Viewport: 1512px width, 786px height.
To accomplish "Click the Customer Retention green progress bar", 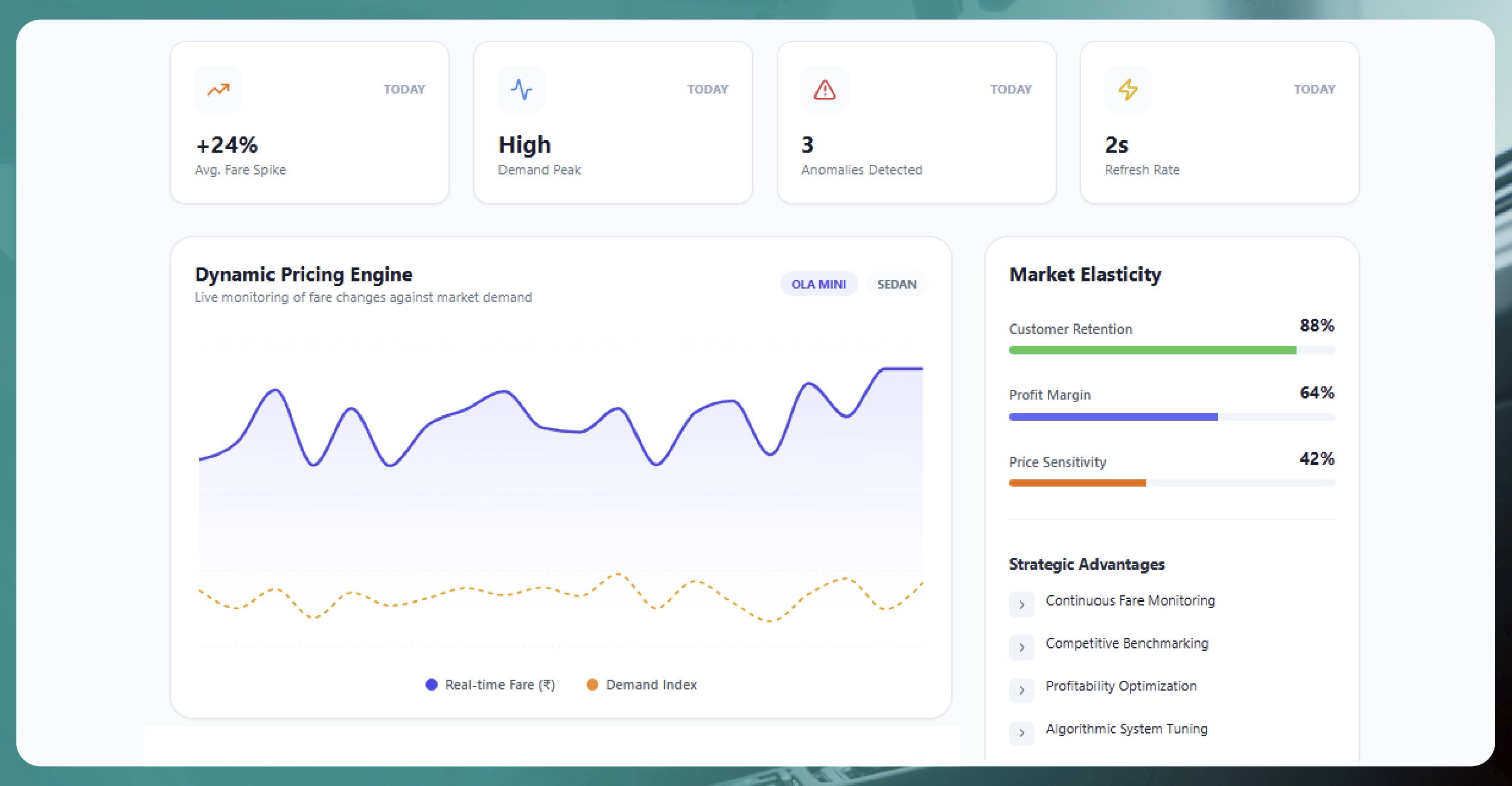I will pyautogui.click(x=1152, y=350).
